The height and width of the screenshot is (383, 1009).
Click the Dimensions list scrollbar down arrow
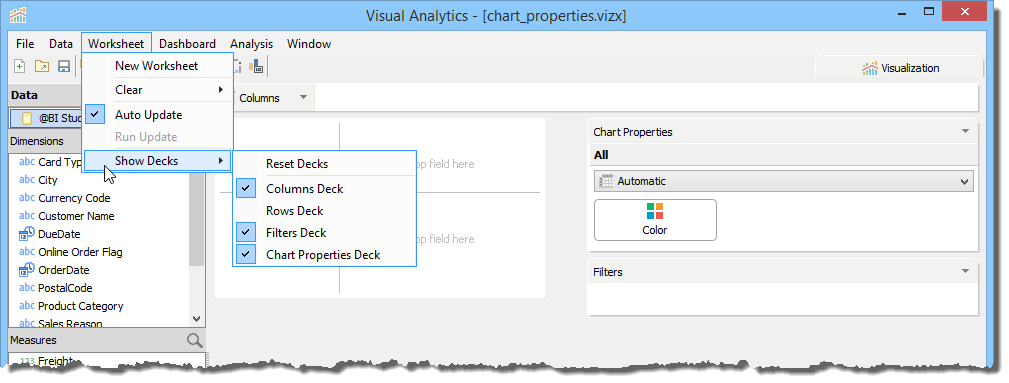pos(197,319)
